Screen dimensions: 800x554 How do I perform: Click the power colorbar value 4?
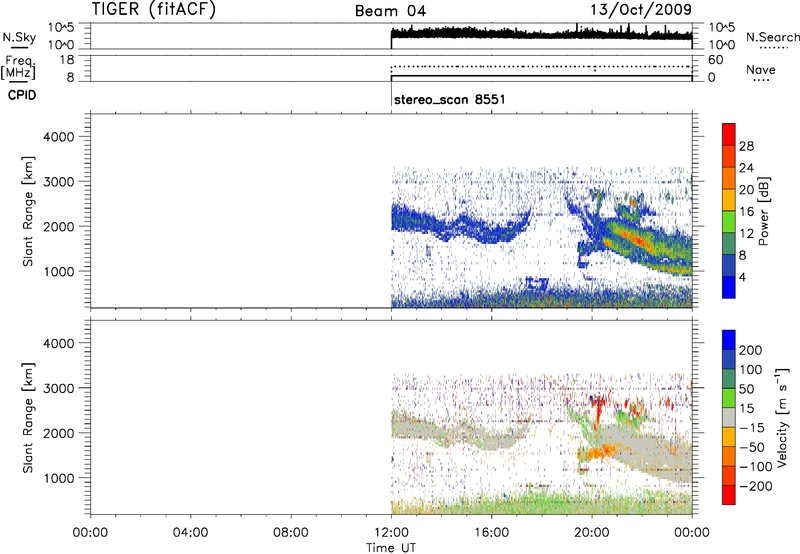742,277
